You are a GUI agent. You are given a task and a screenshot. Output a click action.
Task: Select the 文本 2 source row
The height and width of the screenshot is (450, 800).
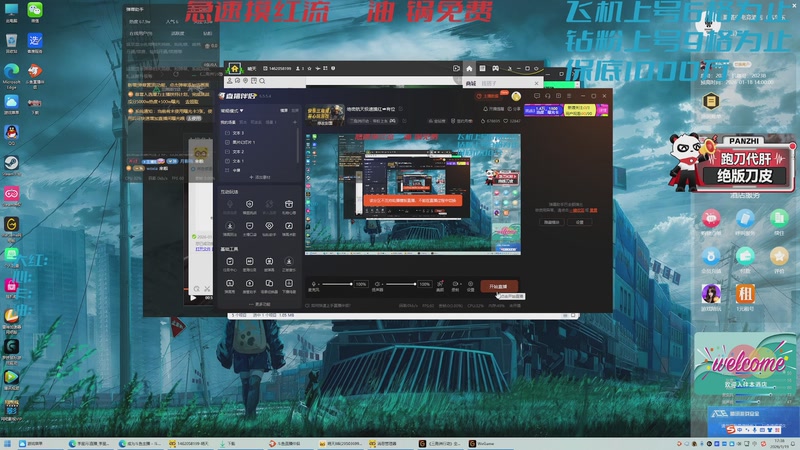coord(259,152)
